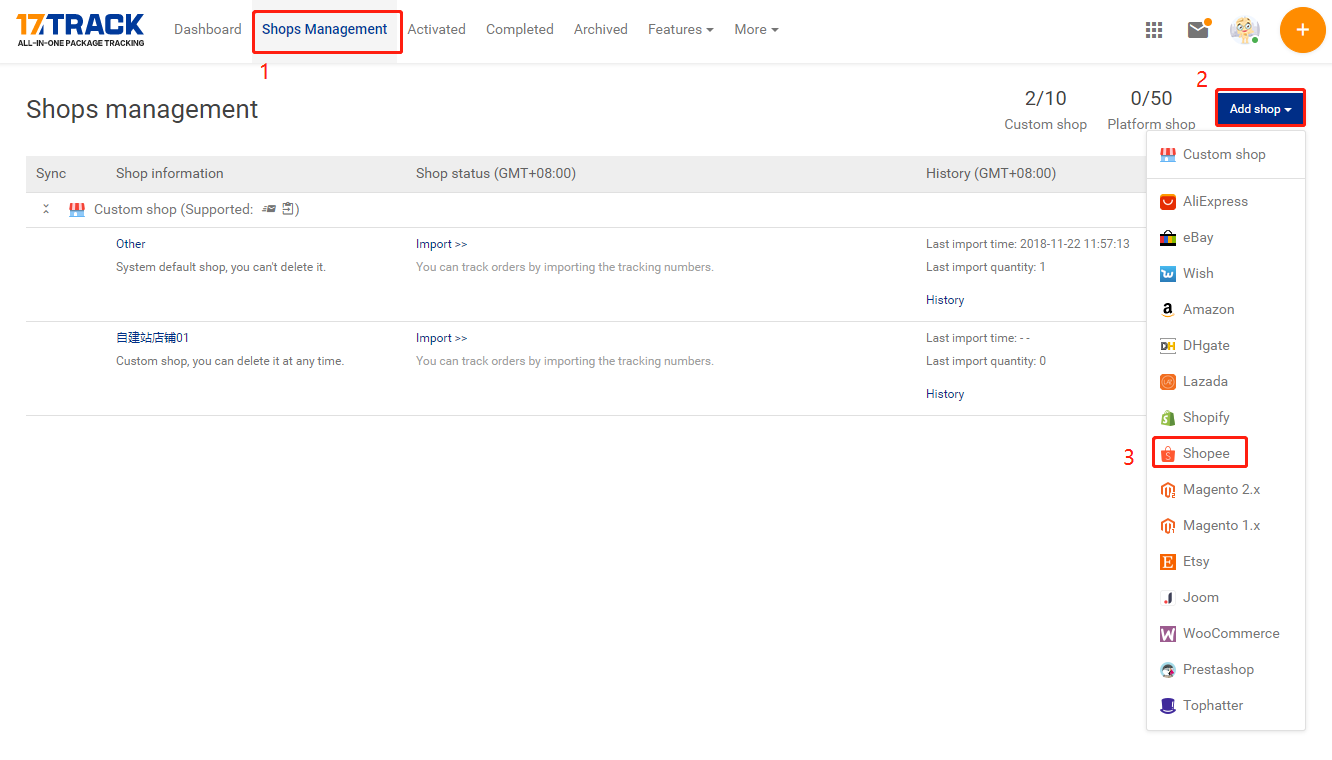Image resolution: width=1332 pixels, height=760 pixels.
Task: Click the file import icon after Supported
Action: [x=269, y=209]
